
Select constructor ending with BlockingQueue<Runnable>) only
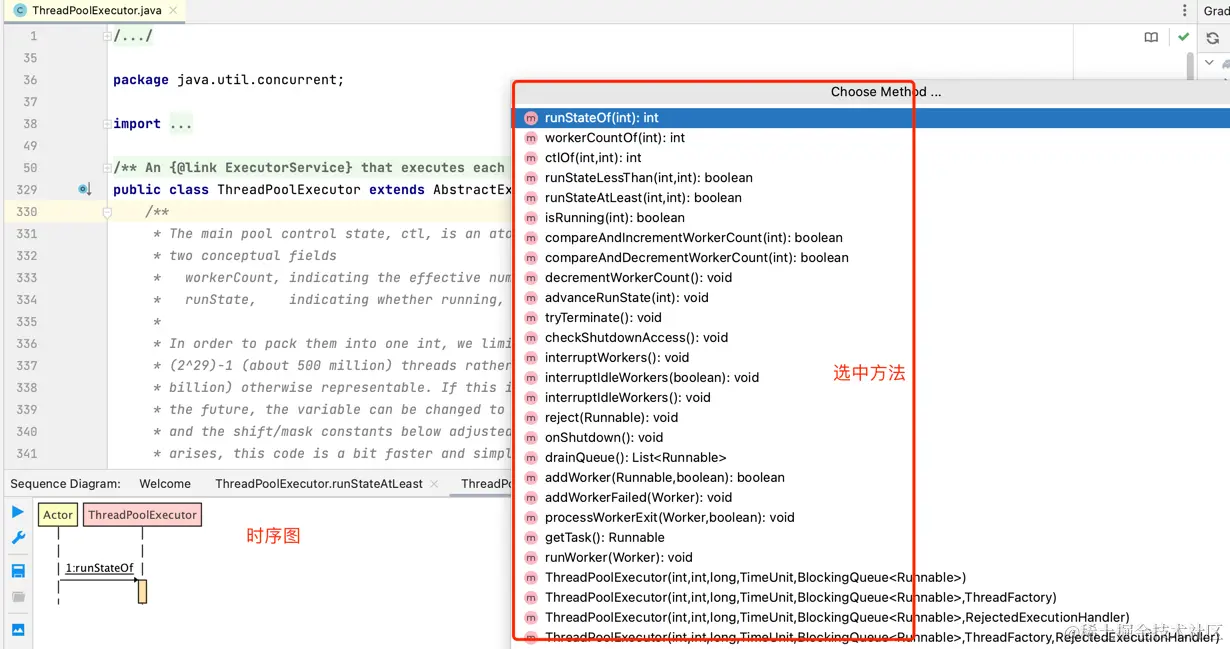tap(872, 578)
